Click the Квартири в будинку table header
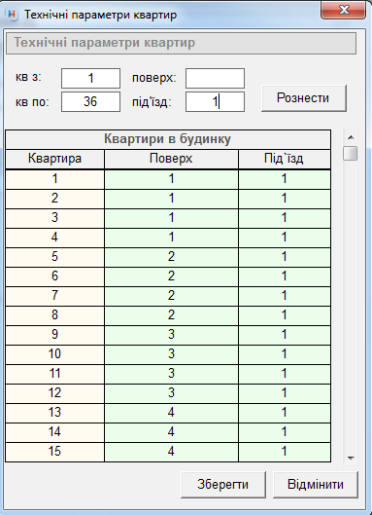 tap(168, 139)
